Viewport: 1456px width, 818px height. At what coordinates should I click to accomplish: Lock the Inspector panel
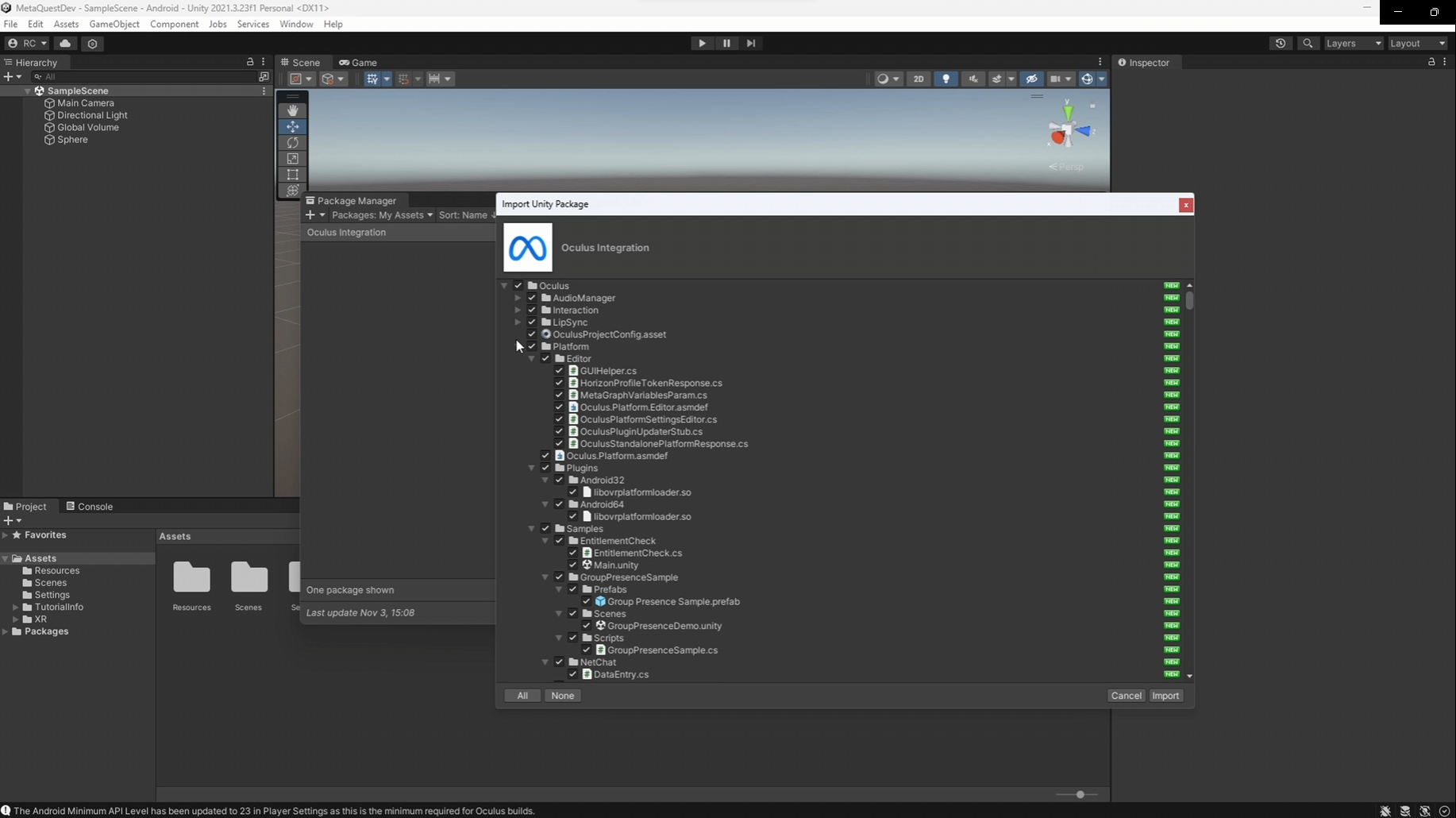(1431, 62)
